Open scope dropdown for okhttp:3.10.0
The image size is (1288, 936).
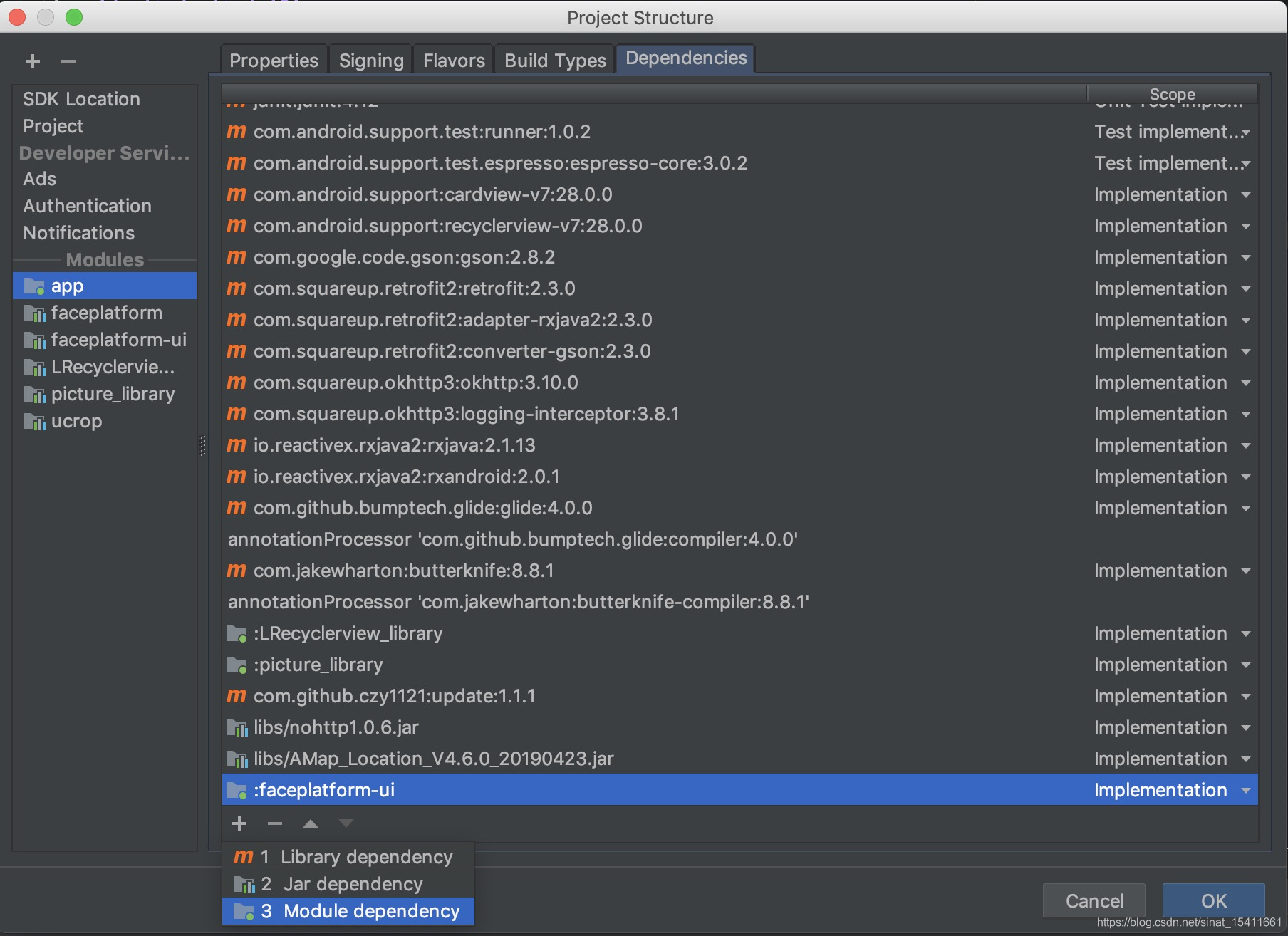tap(1245, 383)
